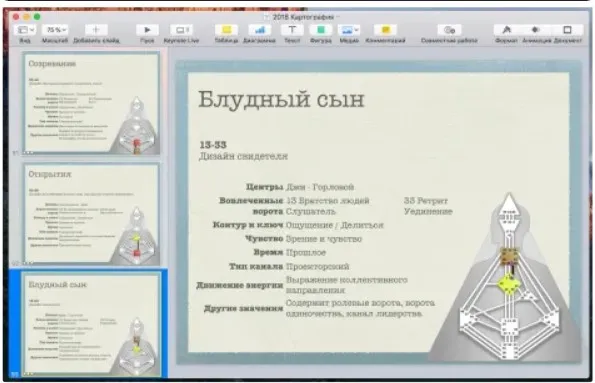Open Совместная работа collaboration button
595x383 pixels.
(449, 30)
